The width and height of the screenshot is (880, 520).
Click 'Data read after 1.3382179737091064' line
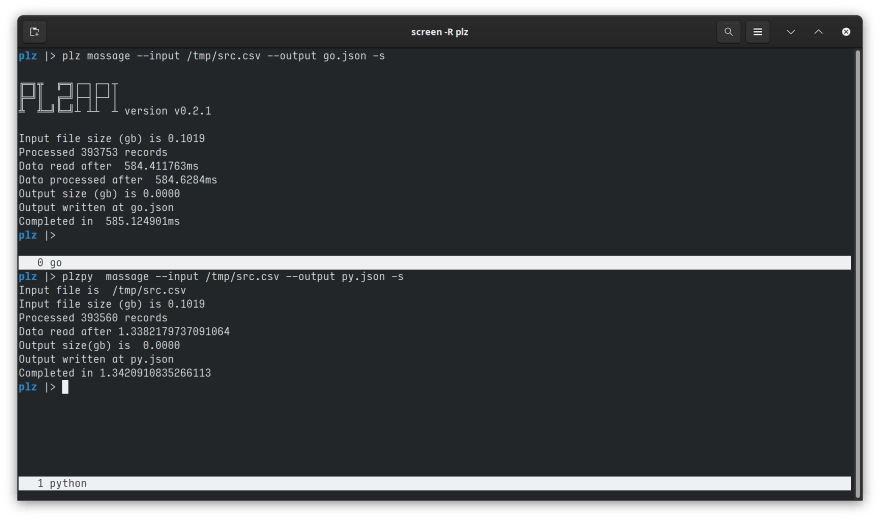[x=124, y=332]
